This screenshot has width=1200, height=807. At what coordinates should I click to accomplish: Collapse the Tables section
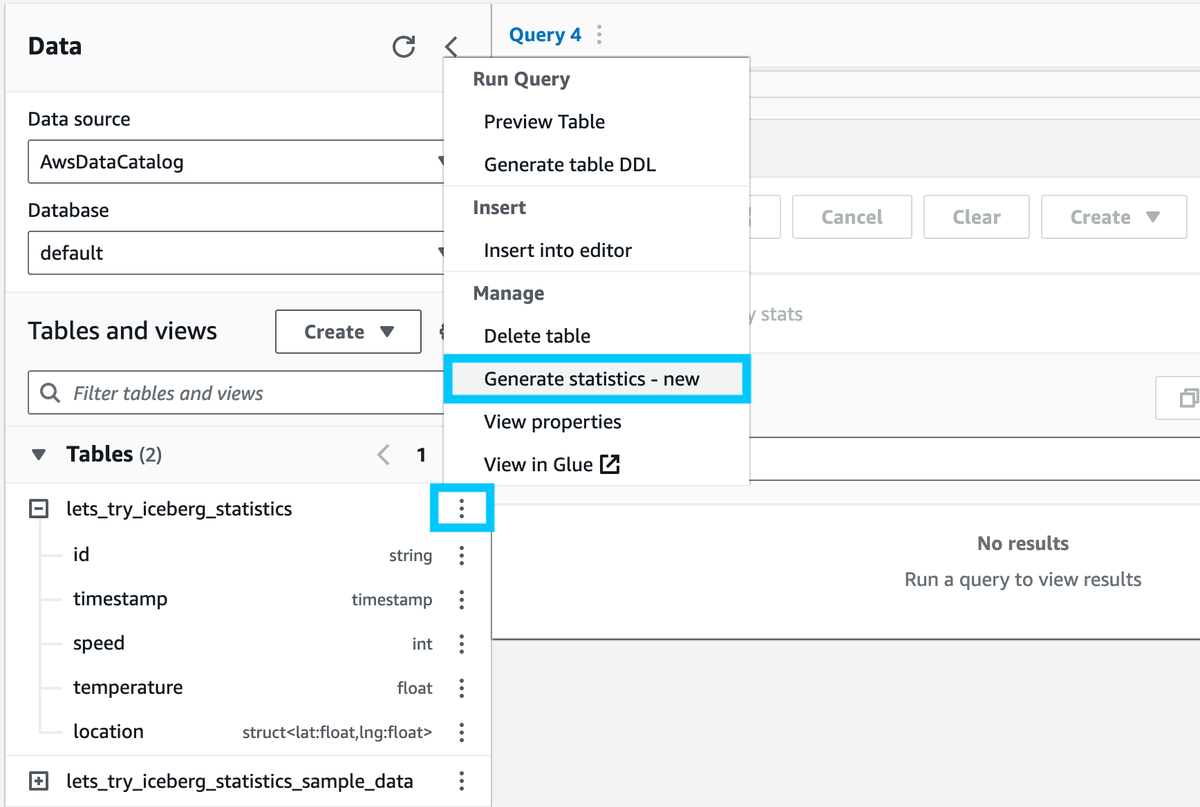(38, 454)
